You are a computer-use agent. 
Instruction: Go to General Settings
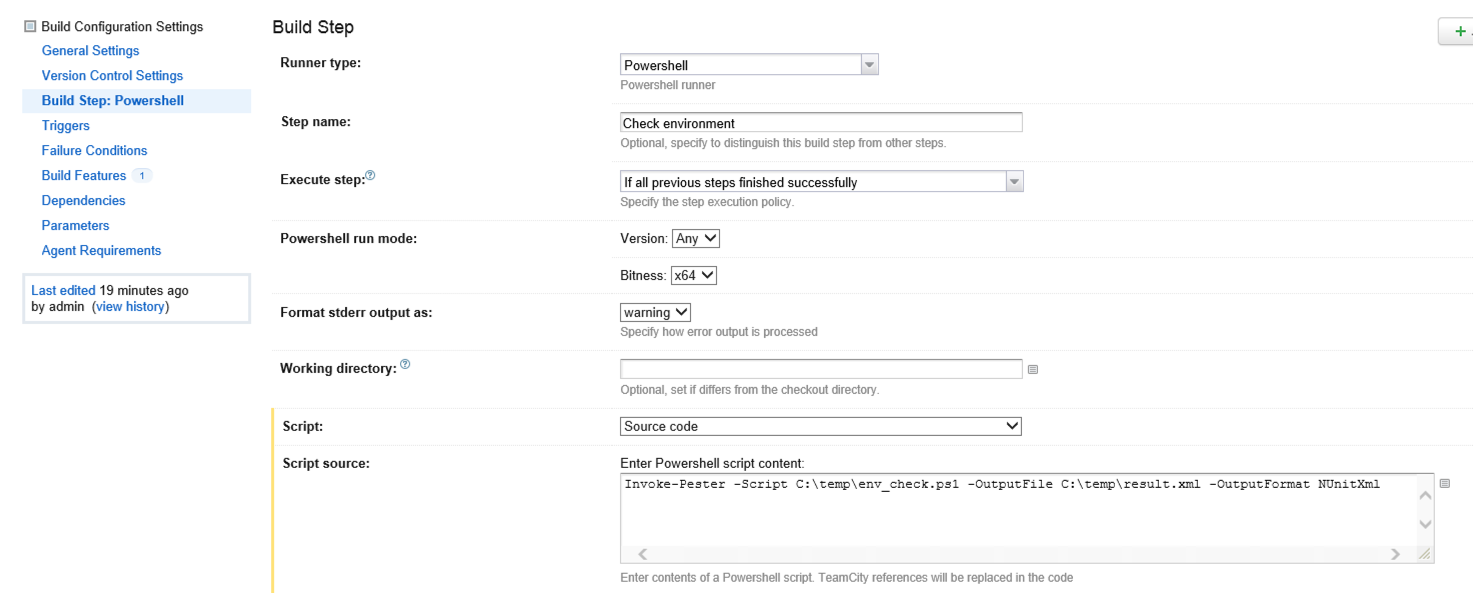(90, 51)
